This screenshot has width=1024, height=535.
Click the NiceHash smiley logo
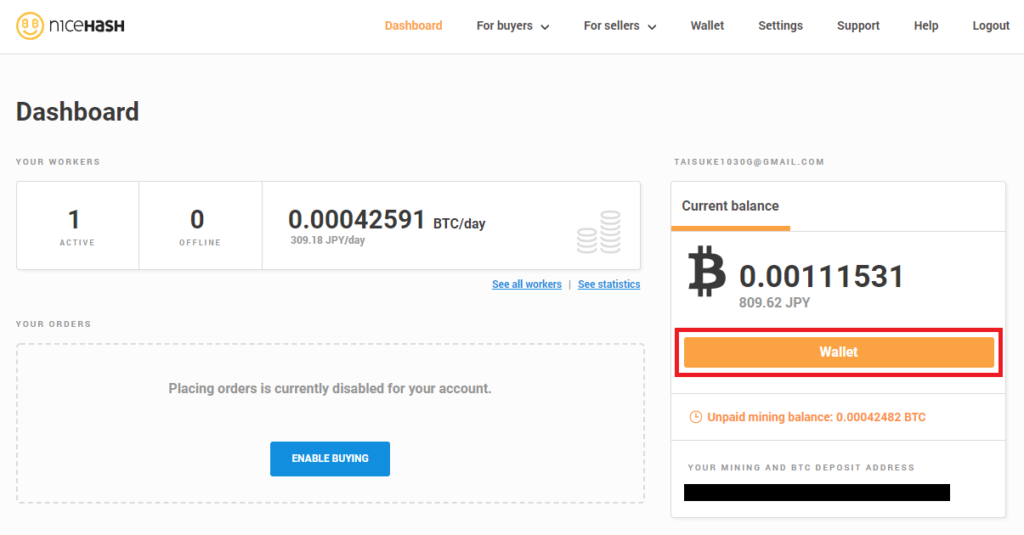click(x=30, y=26)
